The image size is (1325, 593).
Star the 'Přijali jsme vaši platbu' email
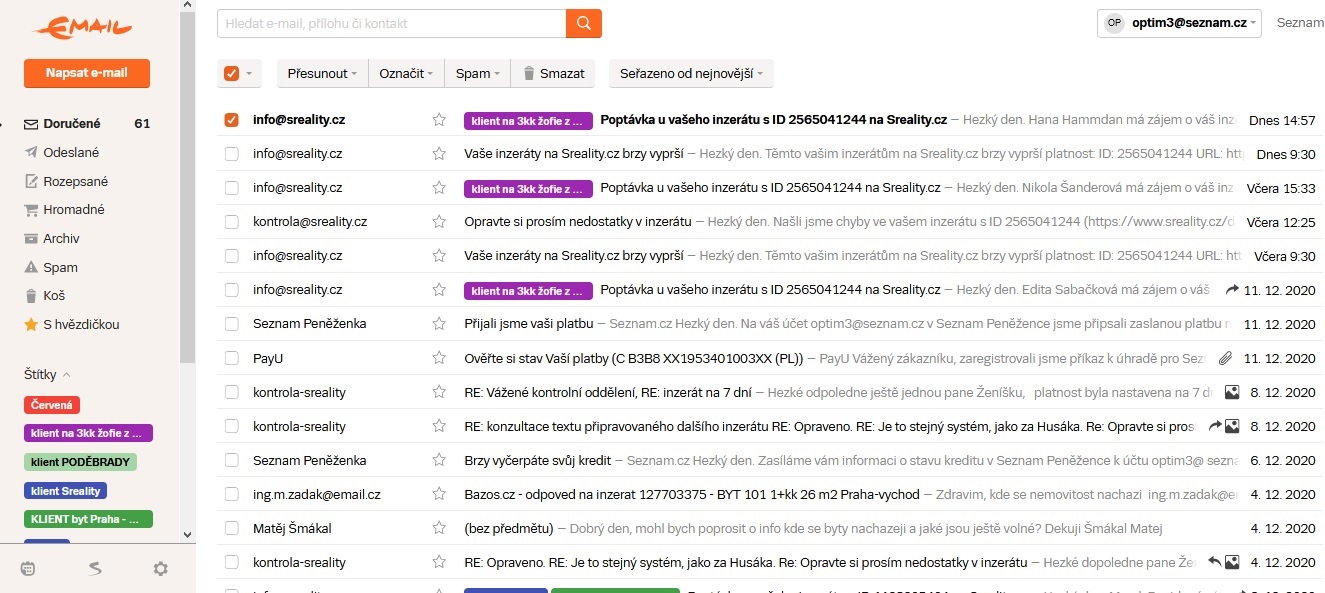tap(439, 324)
